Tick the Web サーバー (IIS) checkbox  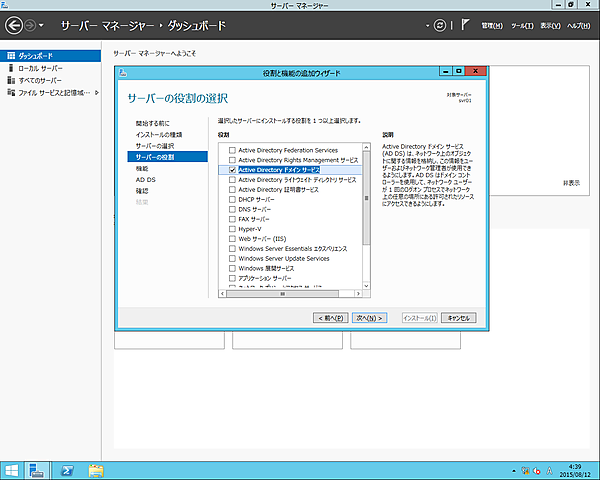click(233, 238)
